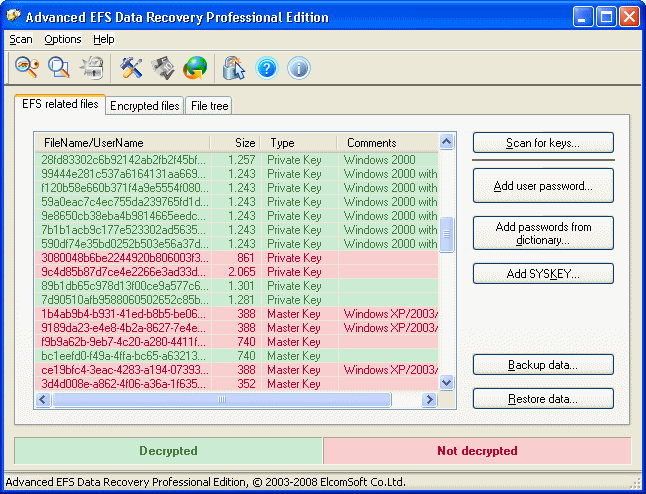Screen dimensions: 646x494
Task: Open options via hammer and wrench icon
Action: (x=132, y=67)
